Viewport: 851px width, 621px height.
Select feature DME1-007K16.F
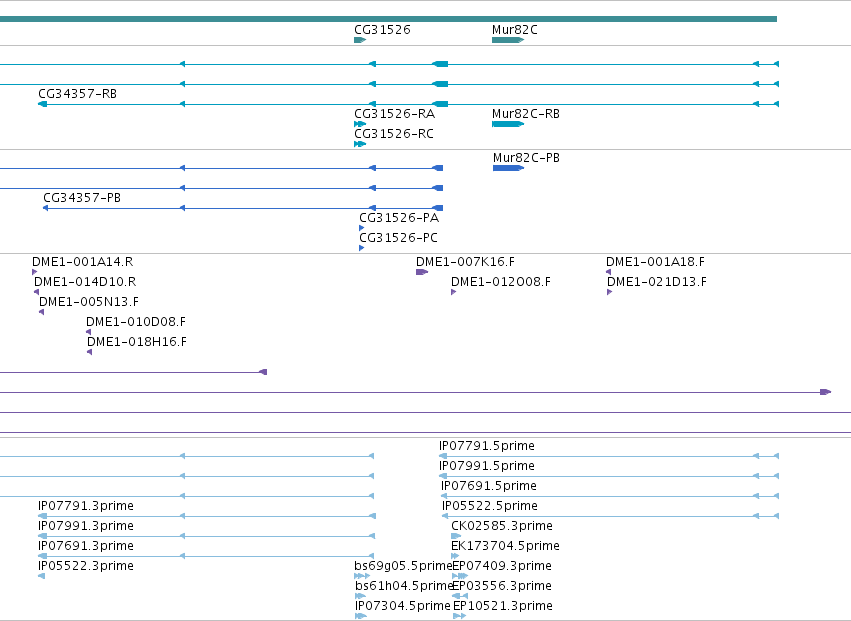coord(466,262)
